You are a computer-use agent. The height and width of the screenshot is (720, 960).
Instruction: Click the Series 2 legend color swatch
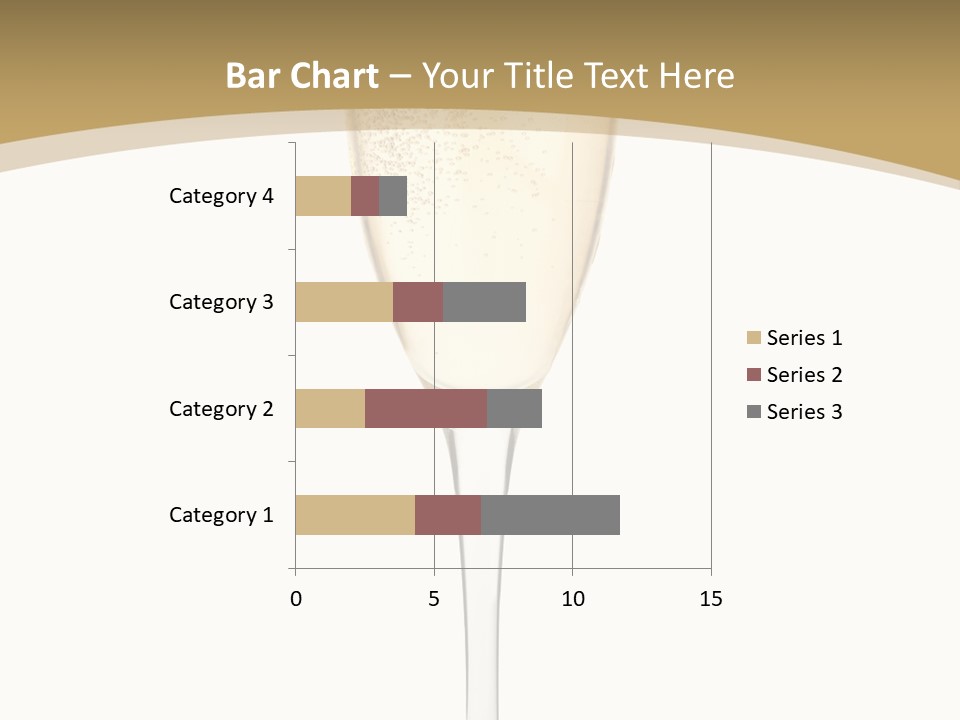click(753, 375)
